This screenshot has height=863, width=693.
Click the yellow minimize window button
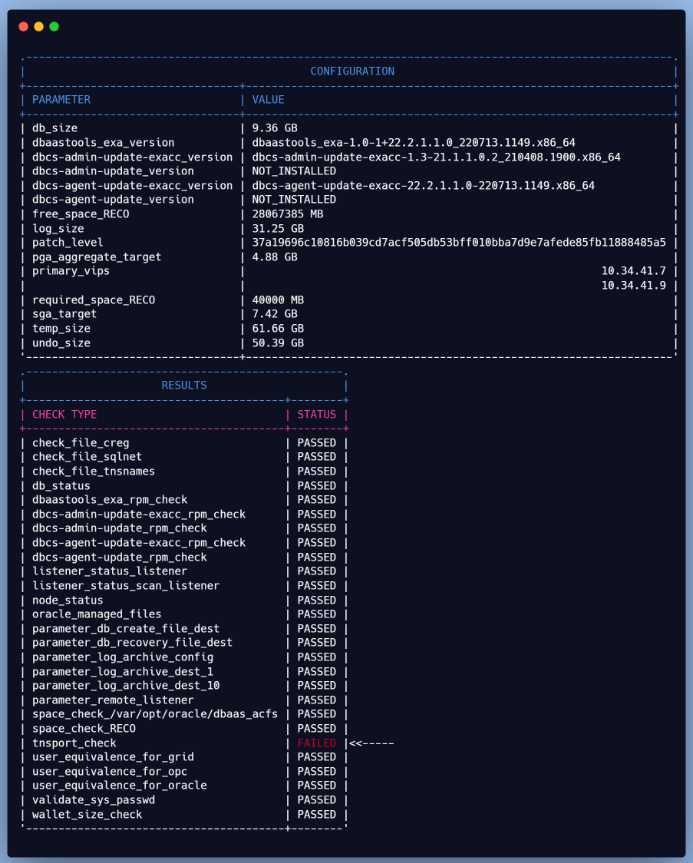pos(39,26)
